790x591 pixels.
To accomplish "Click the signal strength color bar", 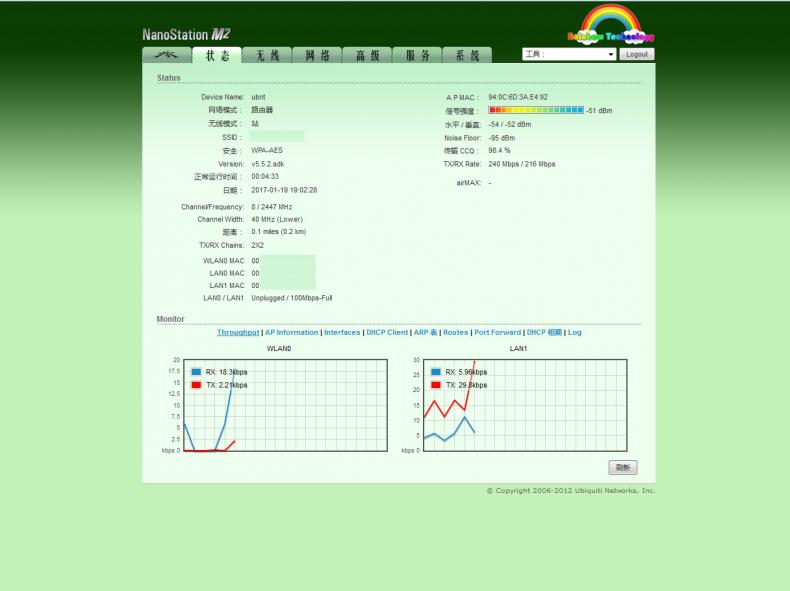I will coord(536,110).
